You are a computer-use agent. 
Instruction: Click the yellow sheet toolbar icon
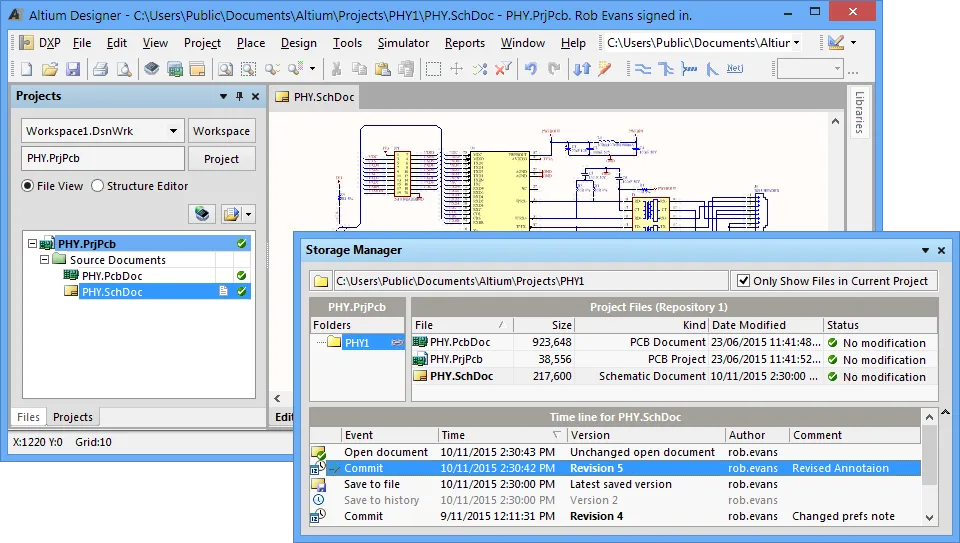point(197,69)
